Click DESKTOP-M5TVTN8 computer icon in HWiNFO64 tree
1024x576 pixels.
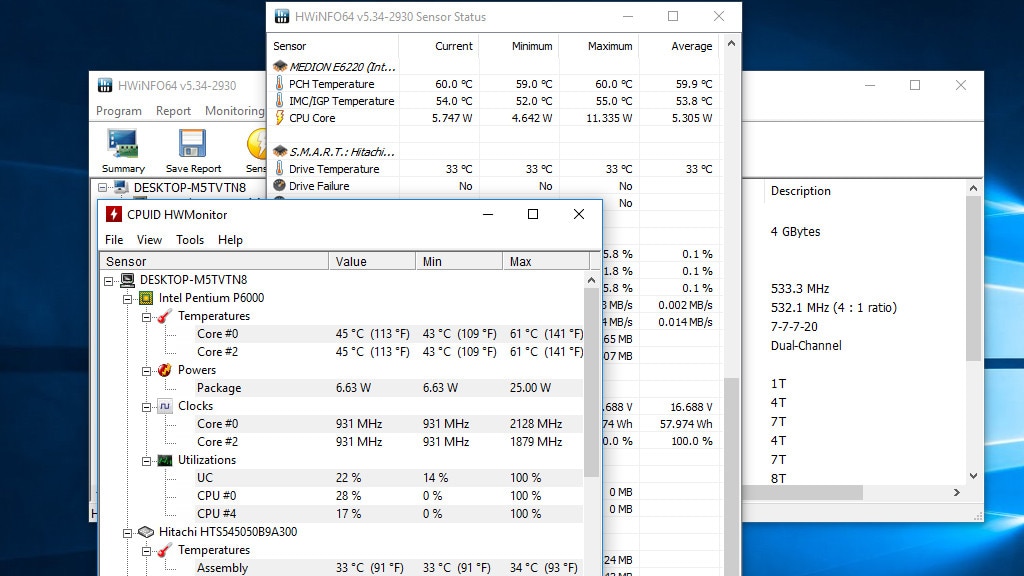[121, 187]
